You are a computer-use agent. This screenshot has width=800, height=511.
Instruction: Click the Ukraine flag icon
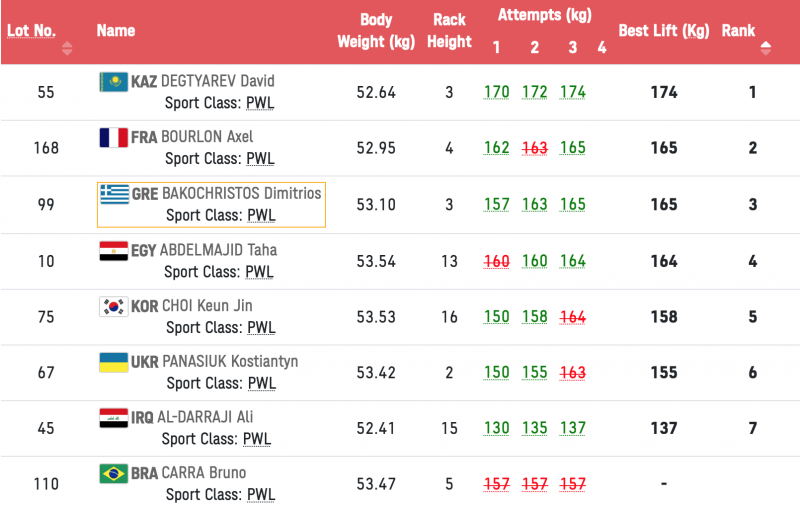(x=113, y=361)
